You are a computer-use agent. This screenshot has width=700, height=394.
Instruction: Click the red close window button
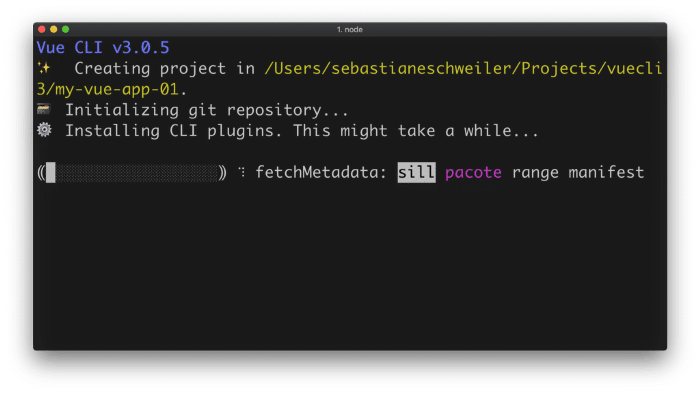click(x=42, y=29)
